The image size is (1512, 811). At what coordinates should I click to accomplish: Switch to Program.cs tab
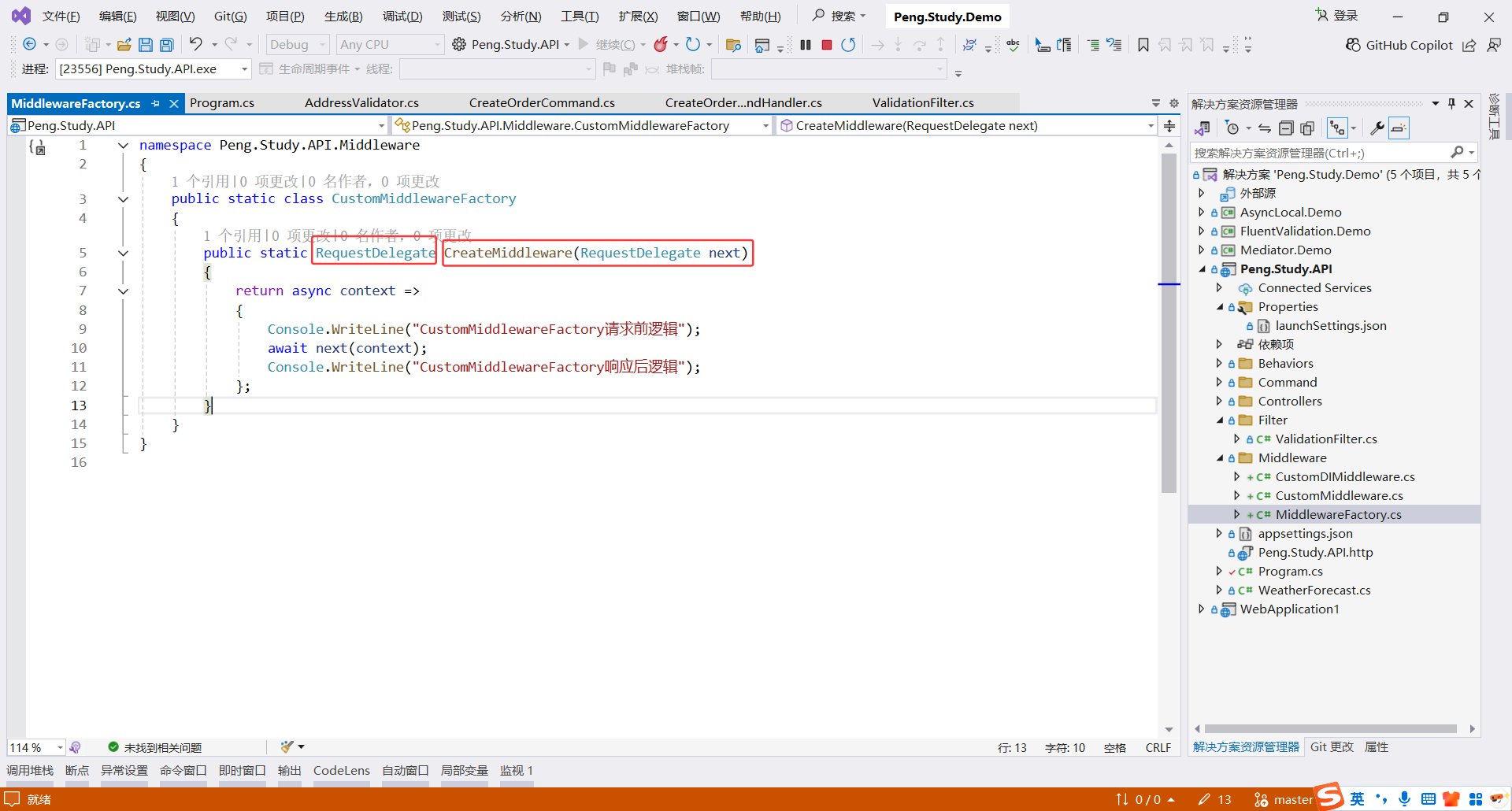(222, 103)
